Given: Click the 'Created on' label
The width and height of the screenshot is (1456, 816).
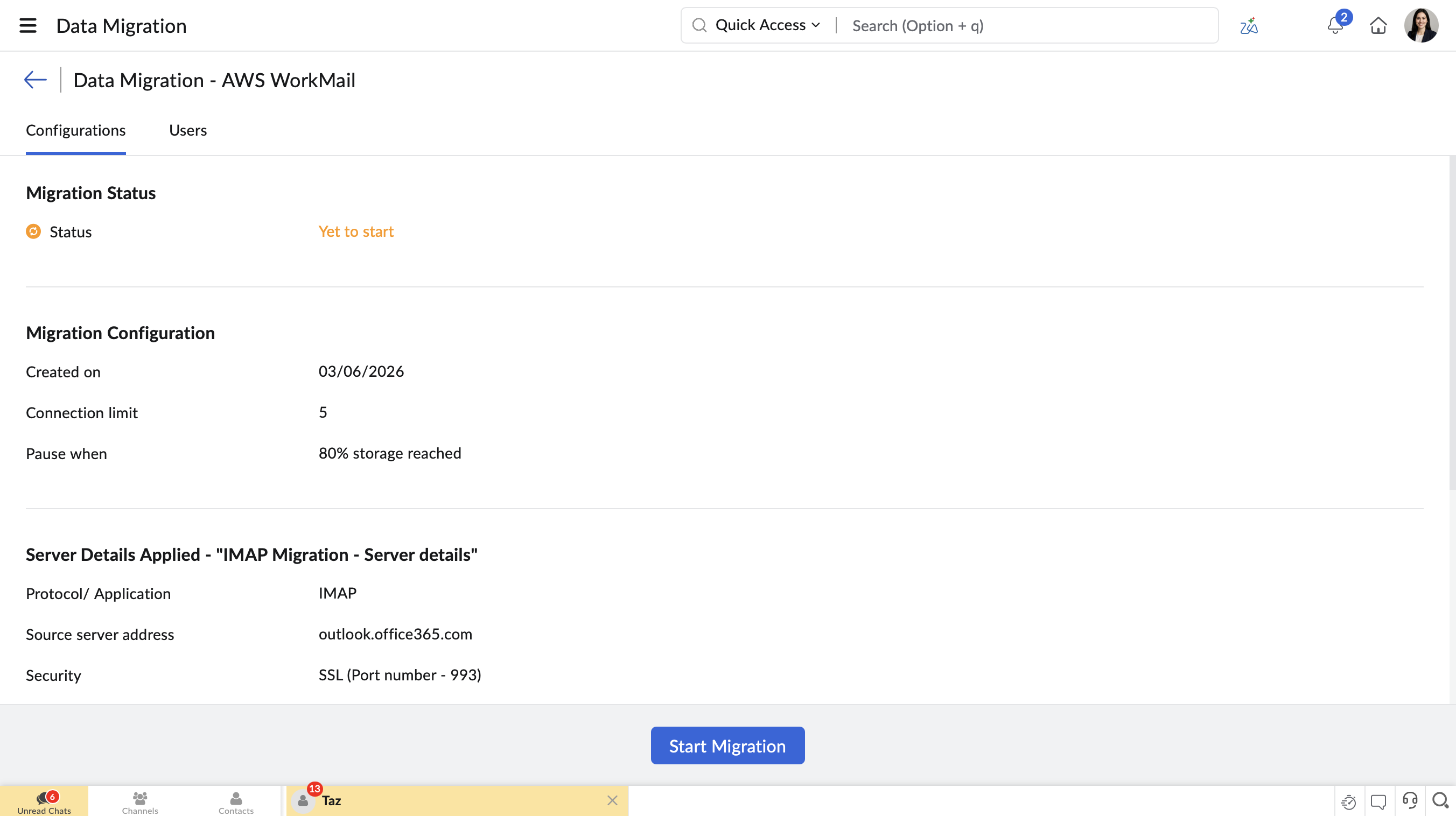Looking at the screenshot, I should 64,372.
